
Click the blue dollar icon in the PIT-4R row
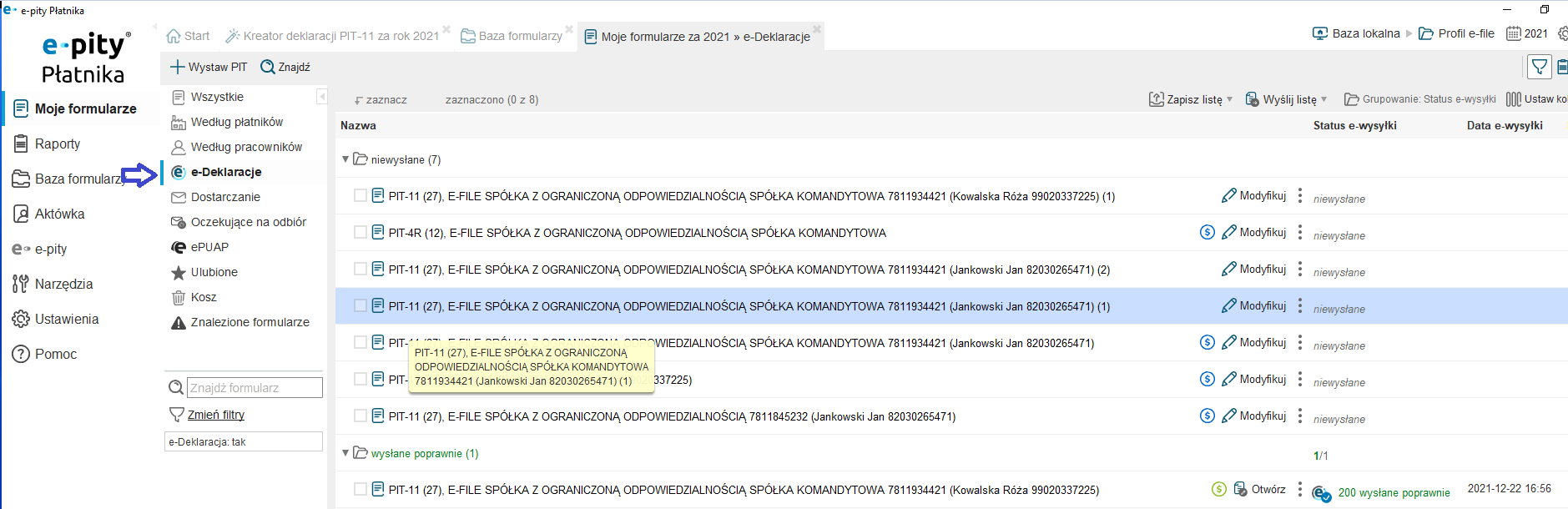[x=1208, y=233]
